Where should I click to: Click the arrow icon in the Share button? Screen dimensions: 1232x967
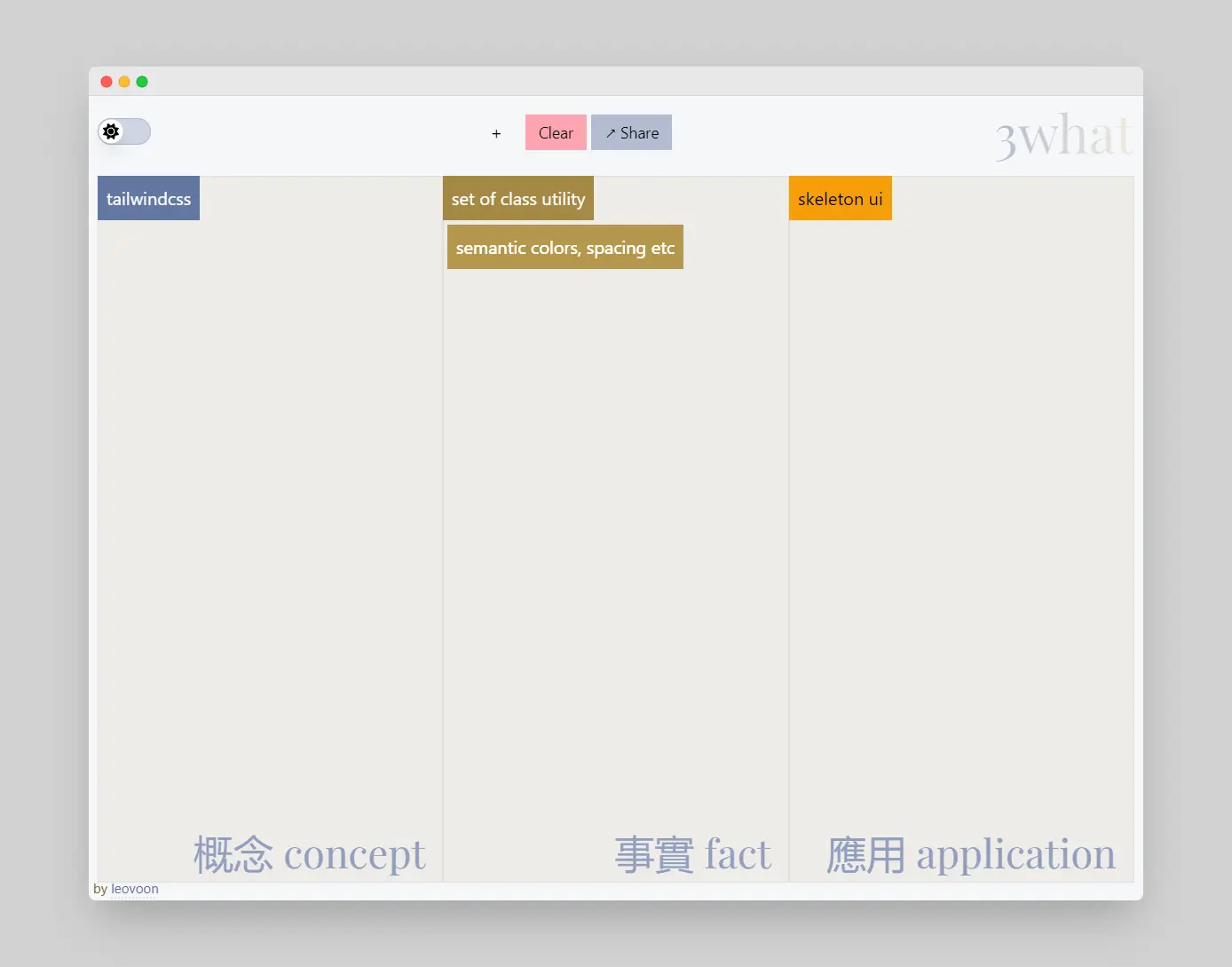click(611, 133)
